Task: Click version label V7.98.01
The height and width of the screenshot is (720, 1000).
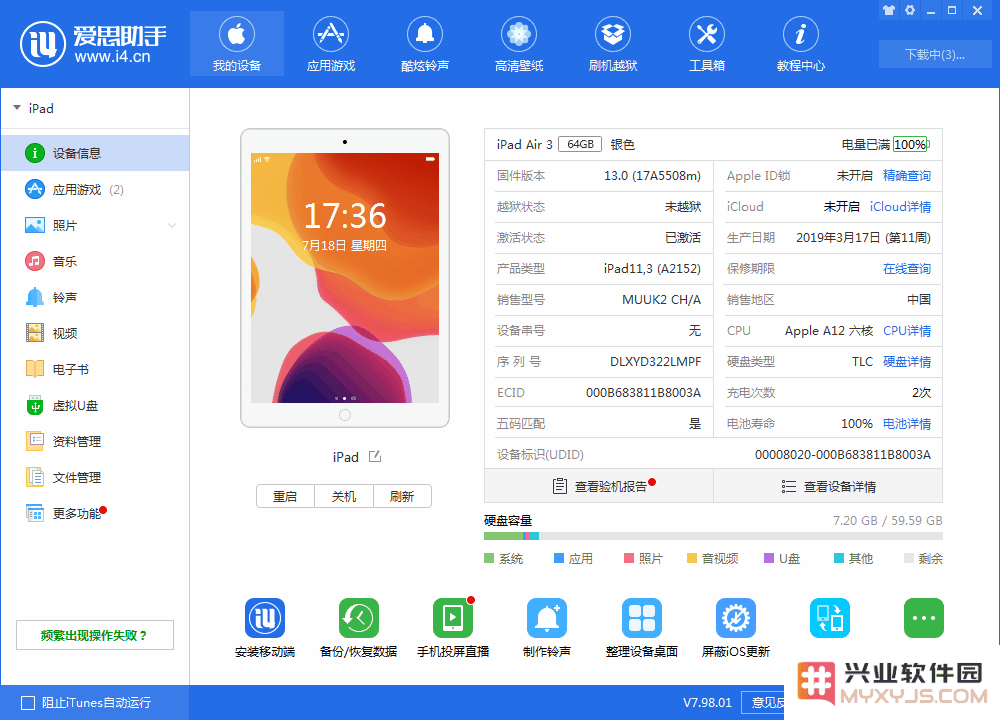Action: pyautogui.click(x=707, y=702)
